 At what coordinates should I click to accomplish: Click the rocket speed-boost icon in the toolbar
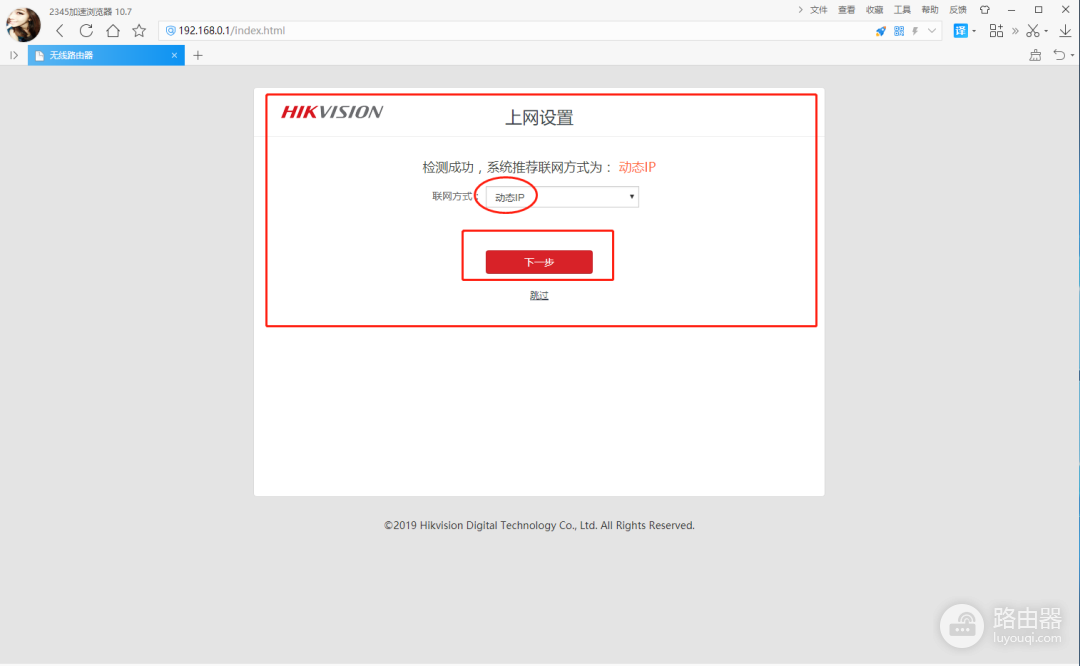(x=881, y=30)
